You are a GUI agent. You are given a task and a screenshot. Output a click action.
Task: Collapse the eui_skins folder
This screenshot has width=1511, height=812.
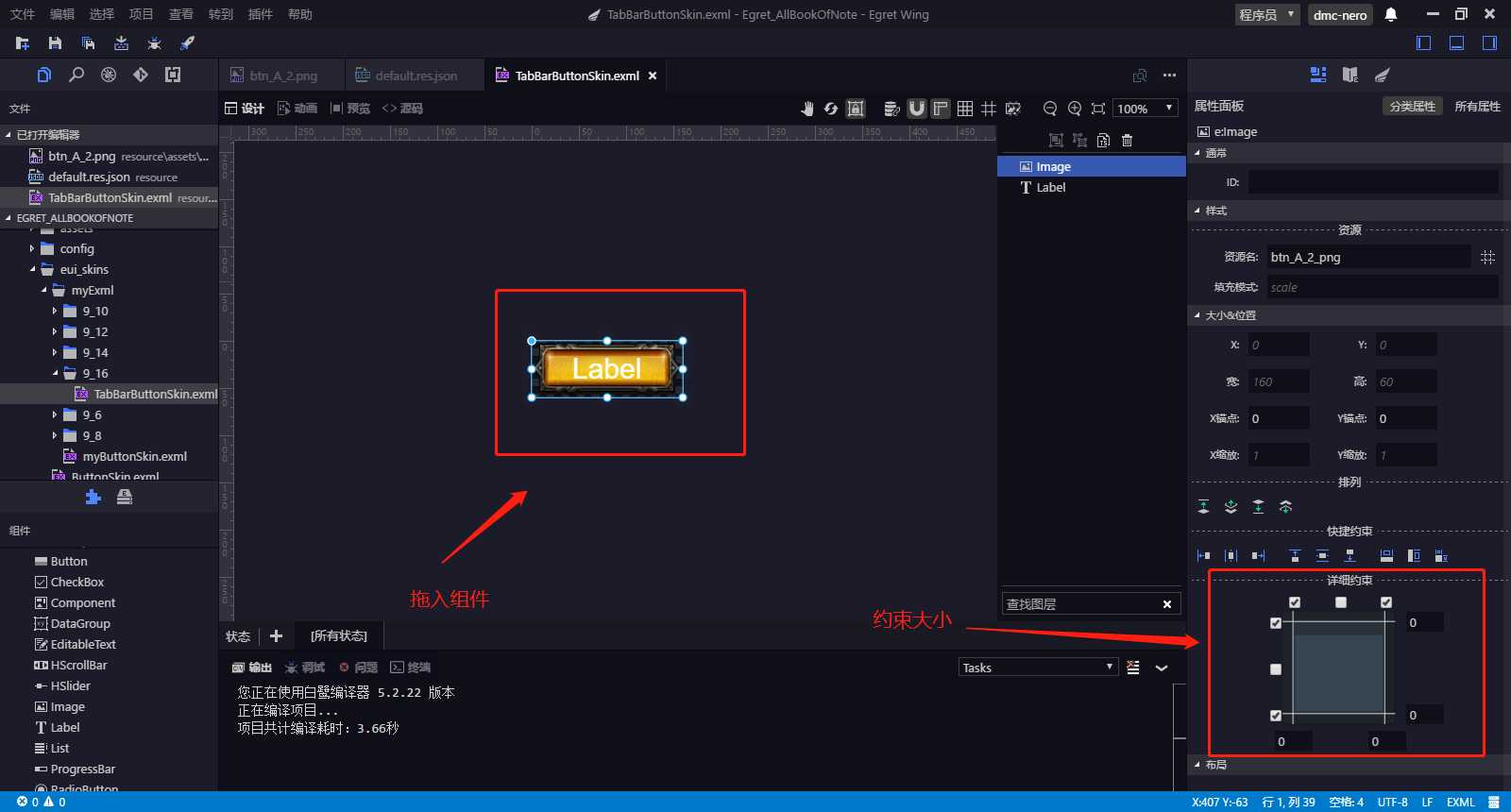pyautogui.click(x=32, y=270)
